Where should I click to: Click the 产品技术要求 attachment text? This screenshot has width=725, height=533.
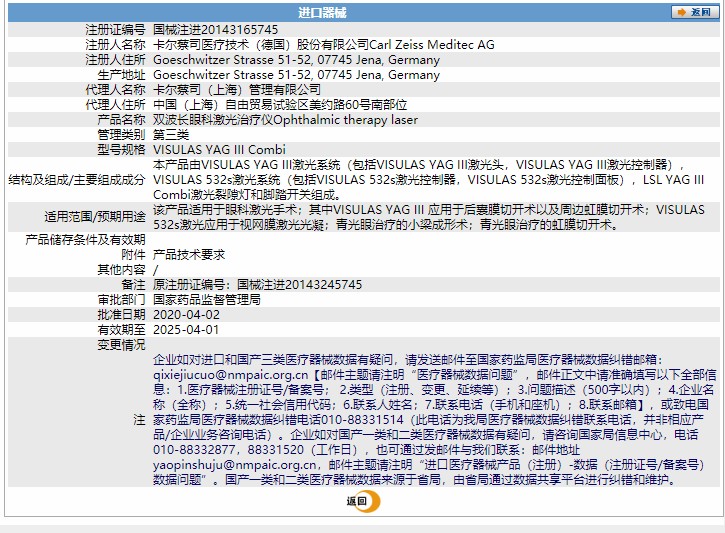click(x=189, y=255)
